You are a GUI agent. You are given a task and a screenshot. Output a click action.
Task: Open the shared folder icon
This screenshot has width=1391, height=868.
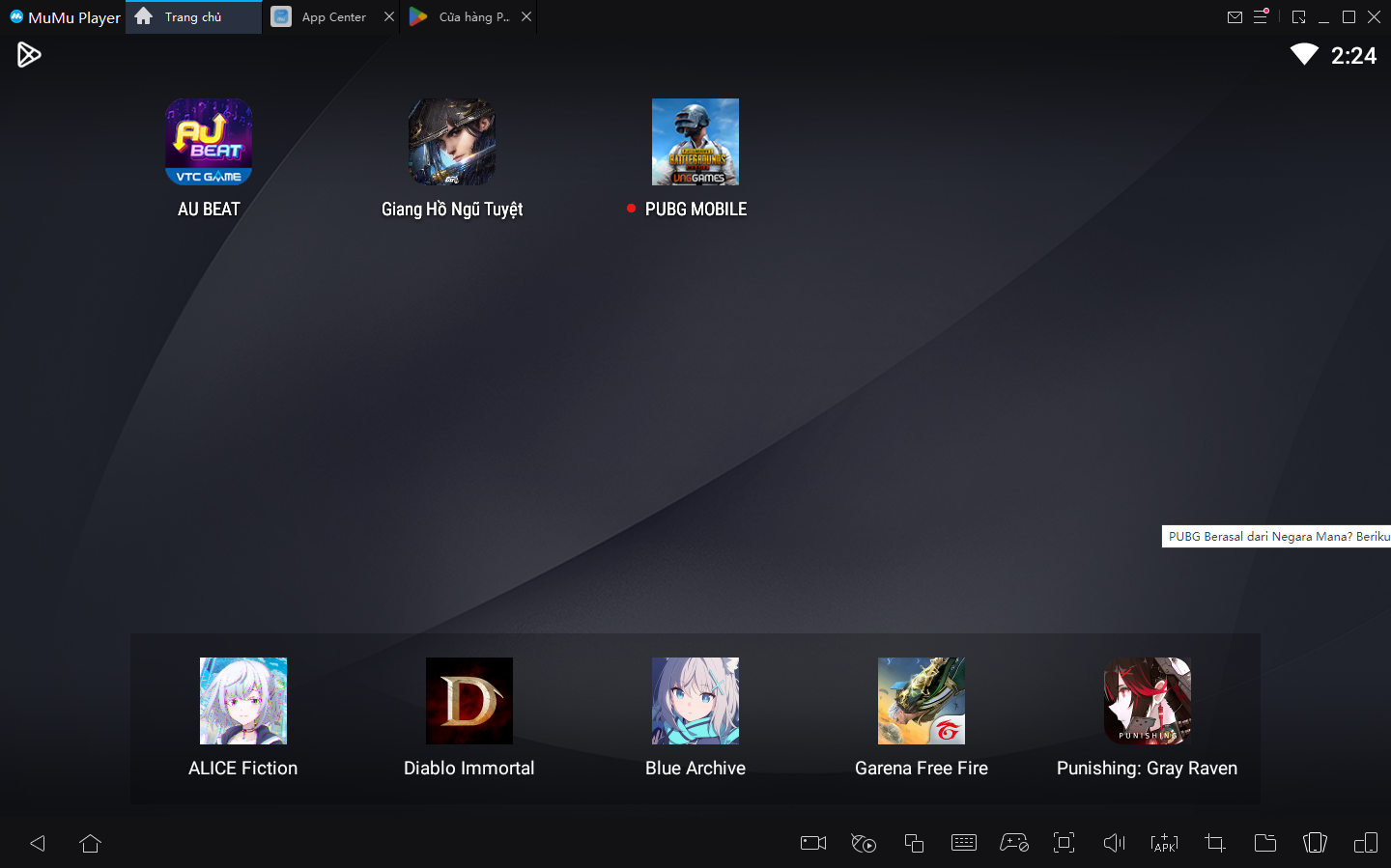pyautogui.click(x=1265, y=843)
